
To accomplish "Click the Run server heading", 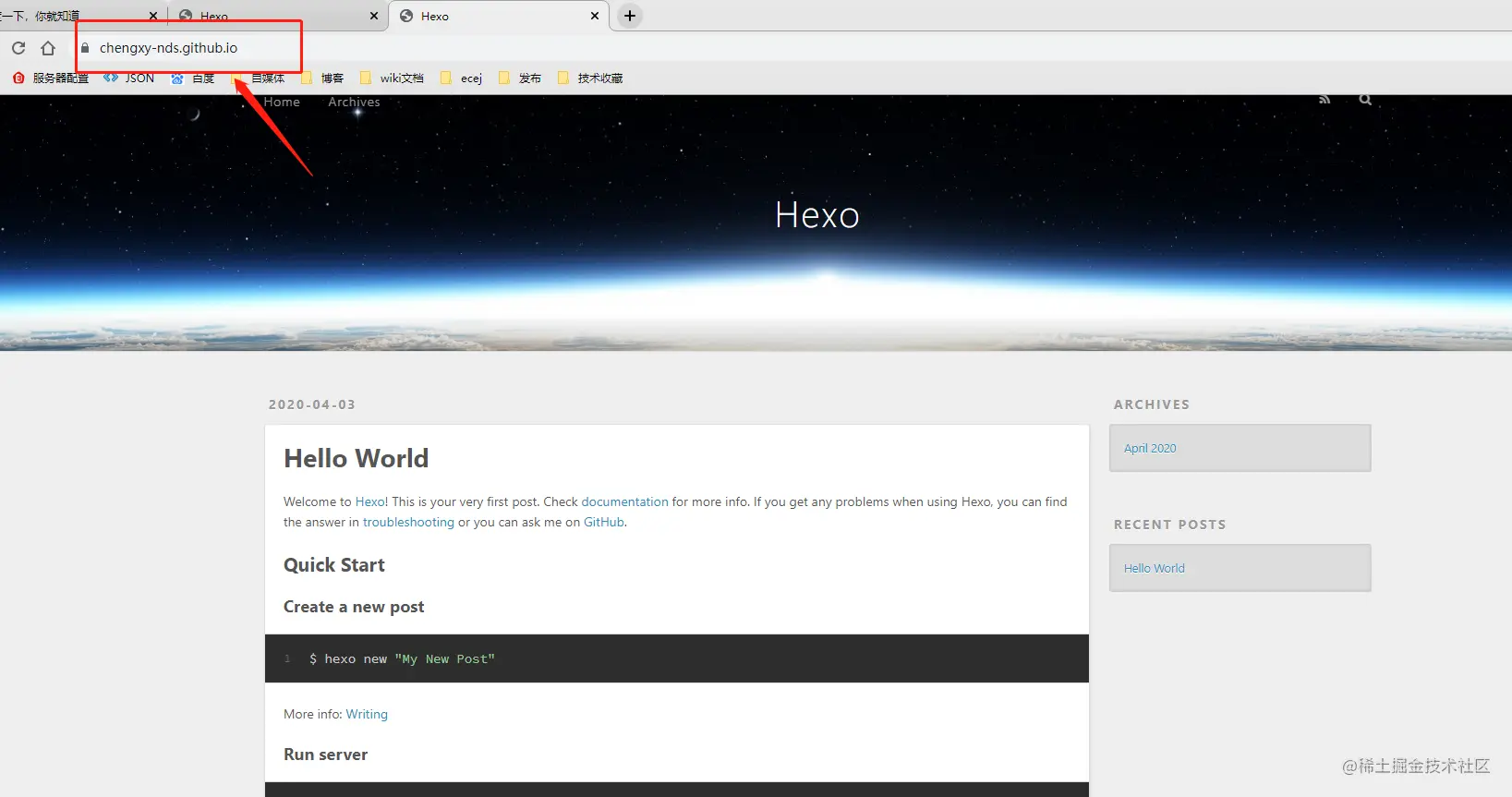I will [x=325, y=755].
